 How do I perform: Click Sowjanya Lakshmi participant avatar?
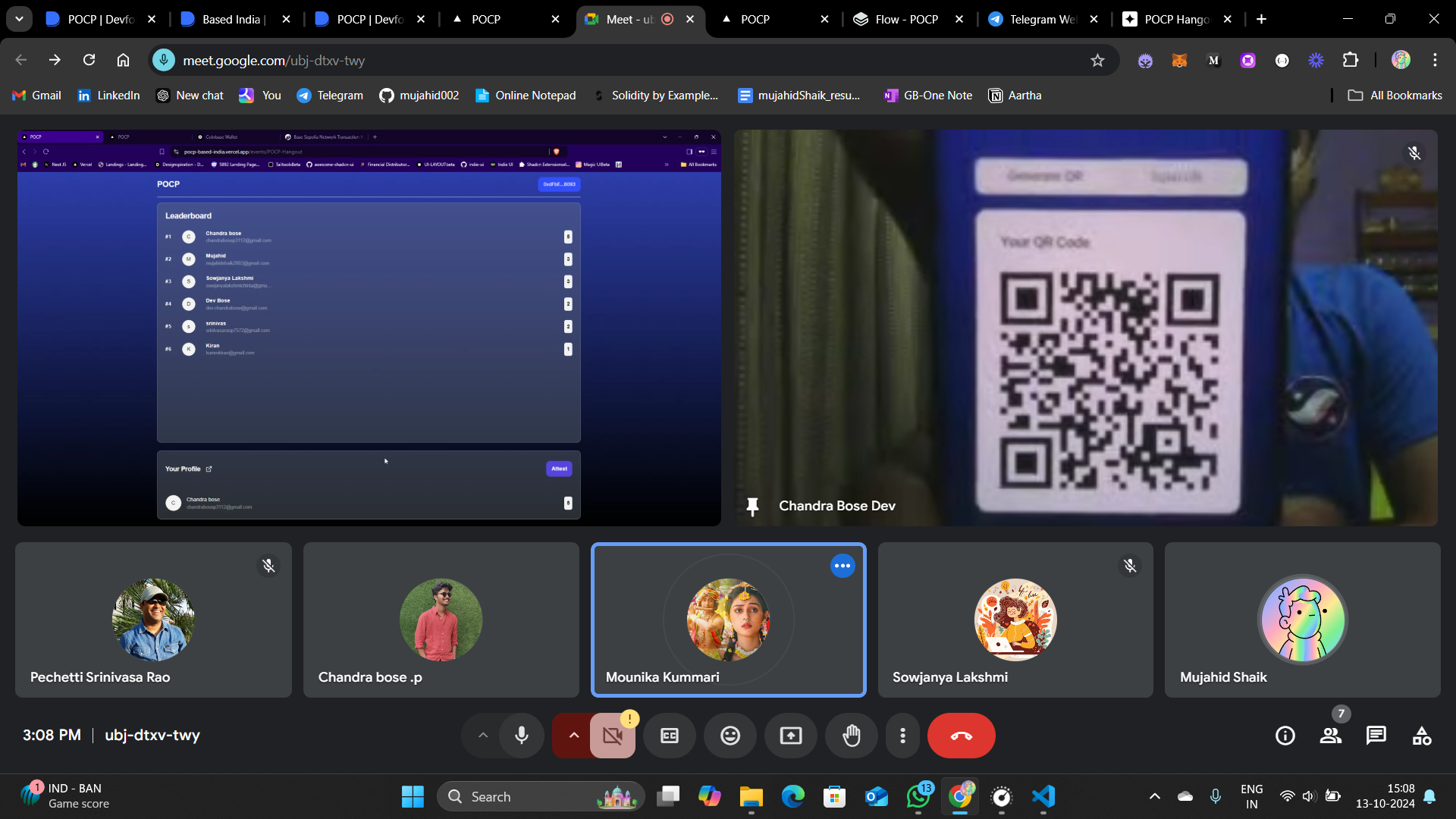(1015, 620)
